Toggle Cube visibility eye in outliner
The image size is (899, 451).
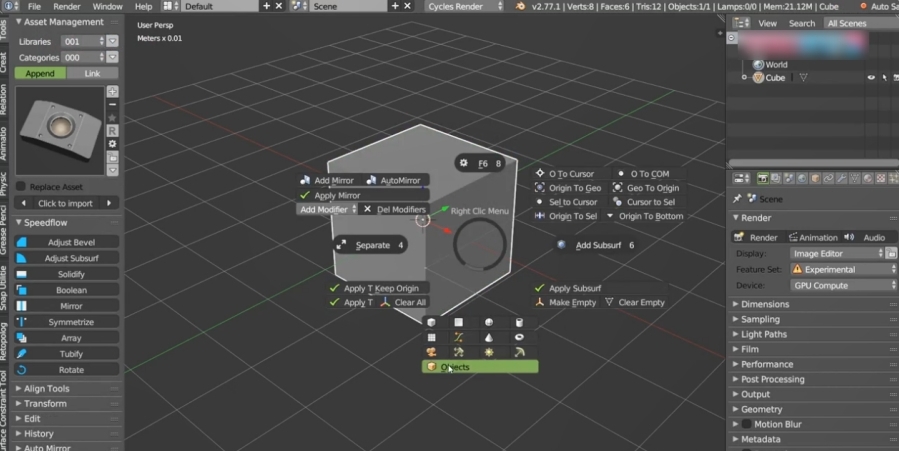[871, 77]
